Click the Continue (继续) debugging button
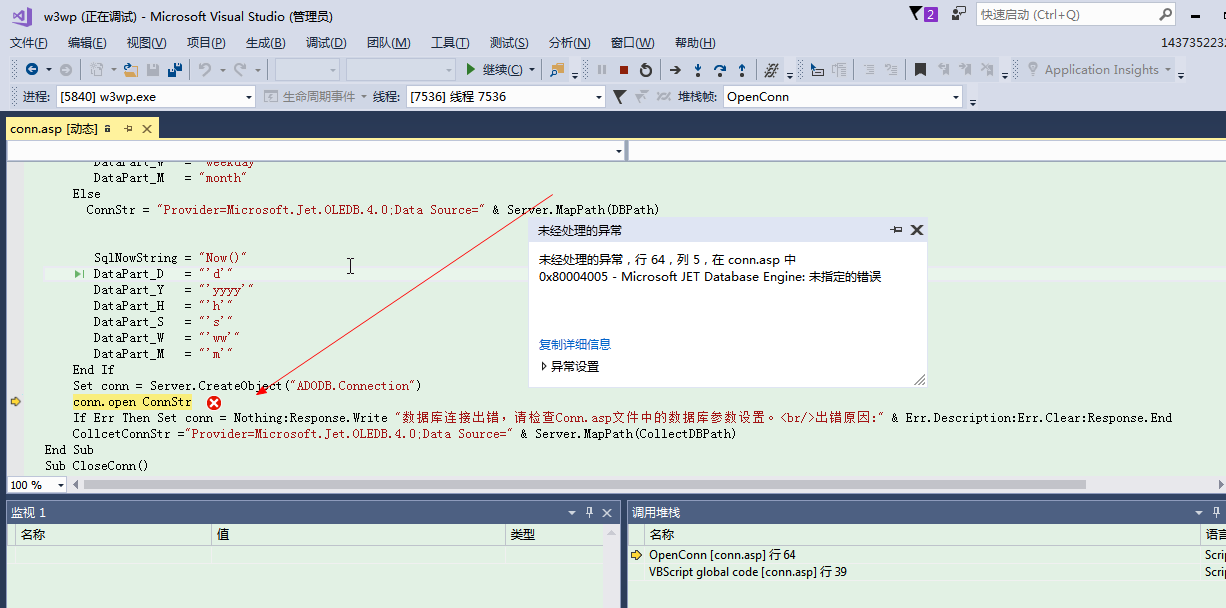Screen dimensions: 1226x608 point(494,70)
